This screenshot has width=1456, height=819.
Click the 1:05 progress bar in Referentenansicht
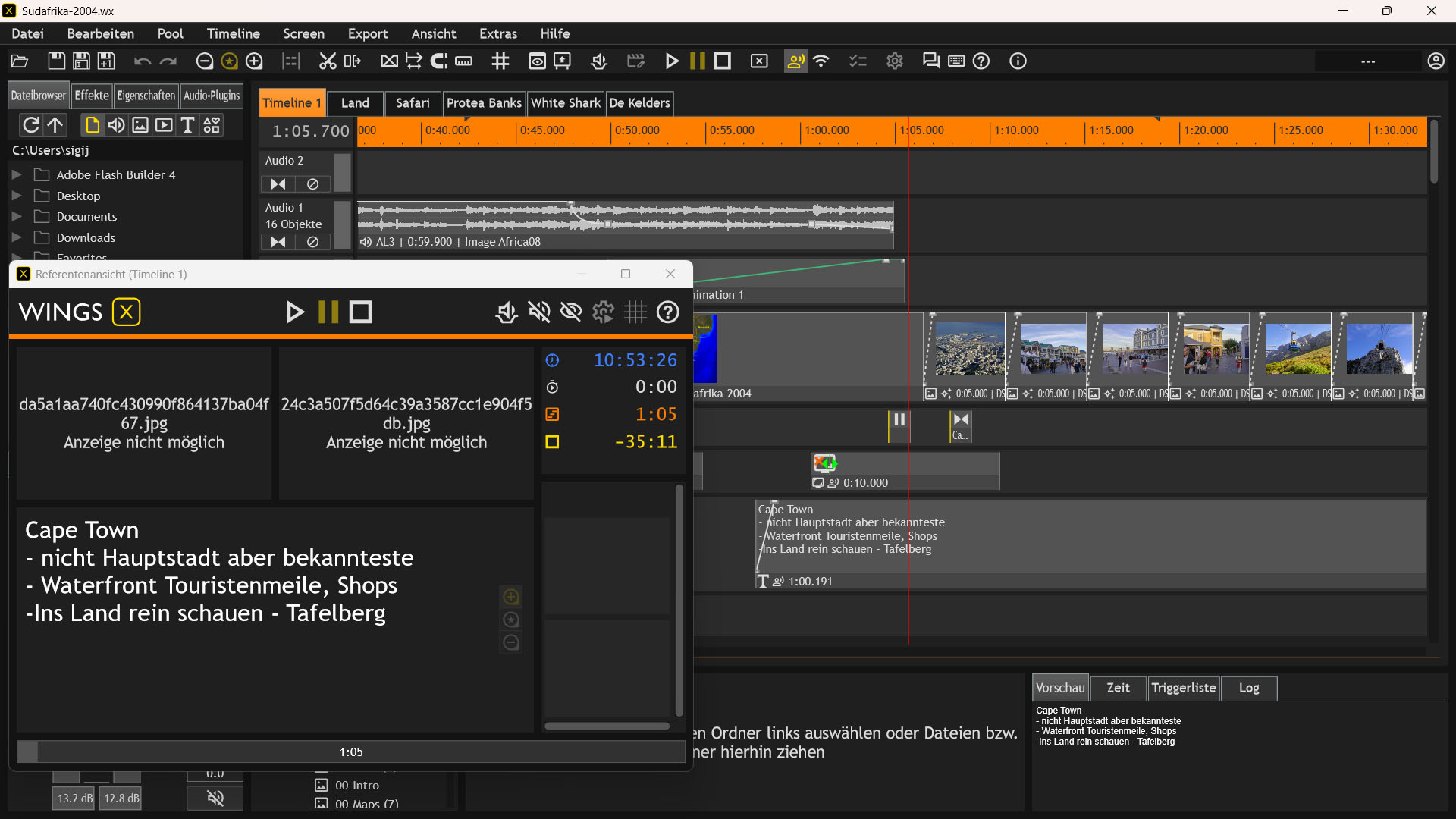tap(350, 752)
